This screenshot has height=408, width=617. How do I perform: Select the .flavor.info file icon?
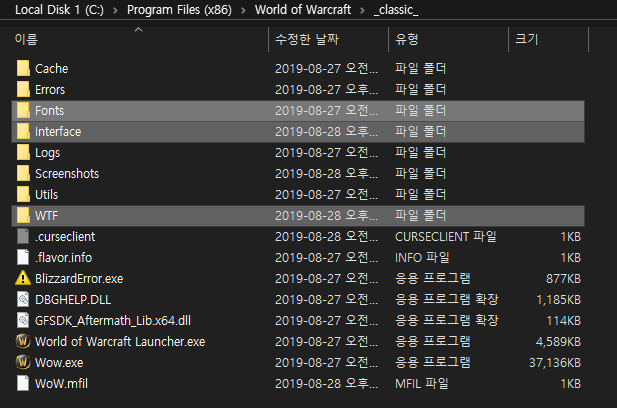24,257
